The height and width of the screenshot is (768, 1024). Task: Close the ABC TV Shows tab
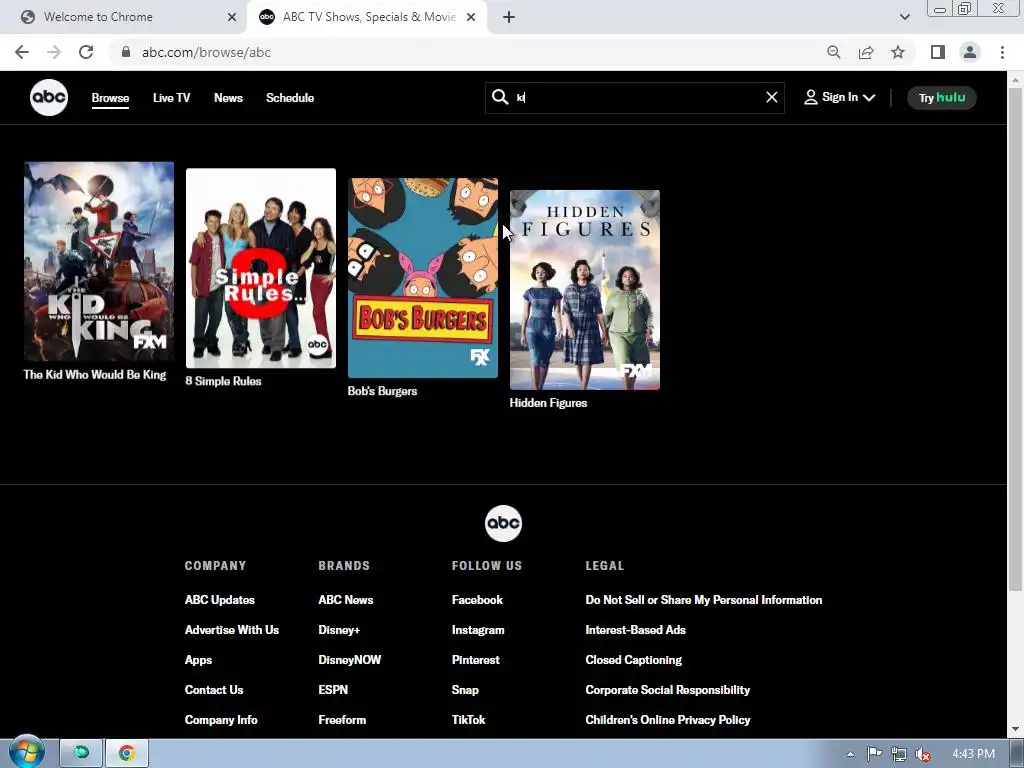click(471, 17)
